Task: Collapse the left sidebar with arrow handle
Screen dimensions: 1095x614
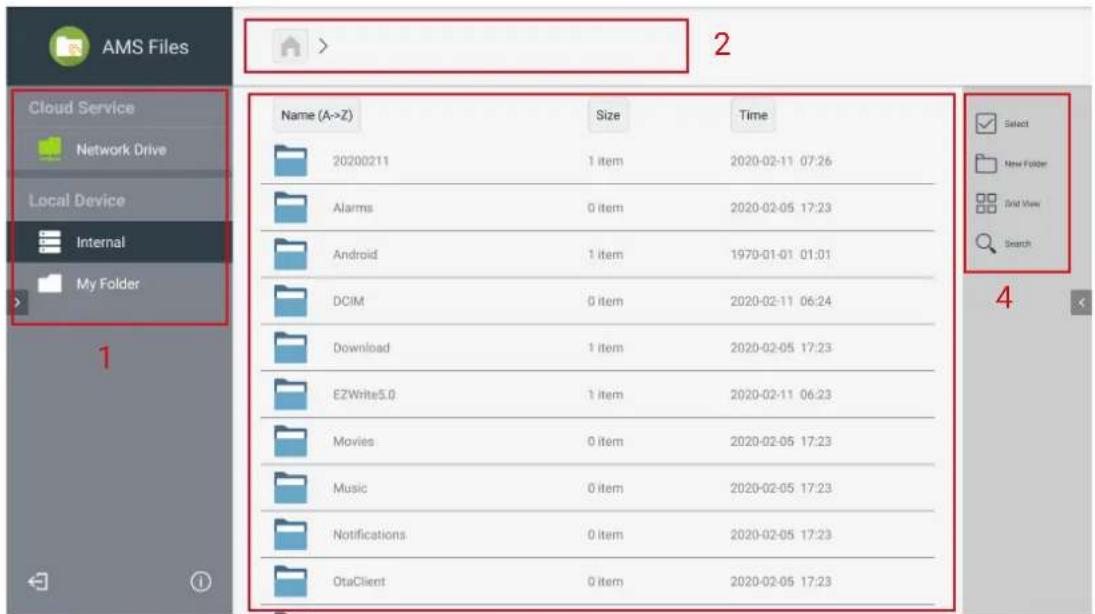Action: pyautogui.click(x=17, y=302)
